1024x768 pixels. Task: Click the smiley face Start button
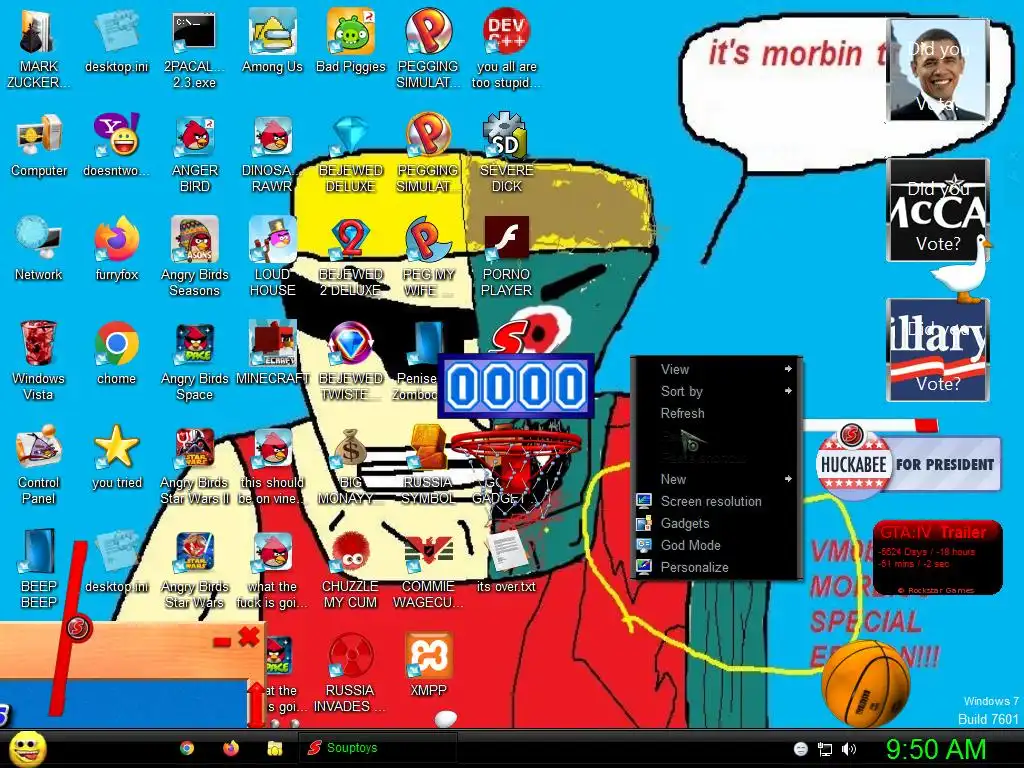coord(28,748)
